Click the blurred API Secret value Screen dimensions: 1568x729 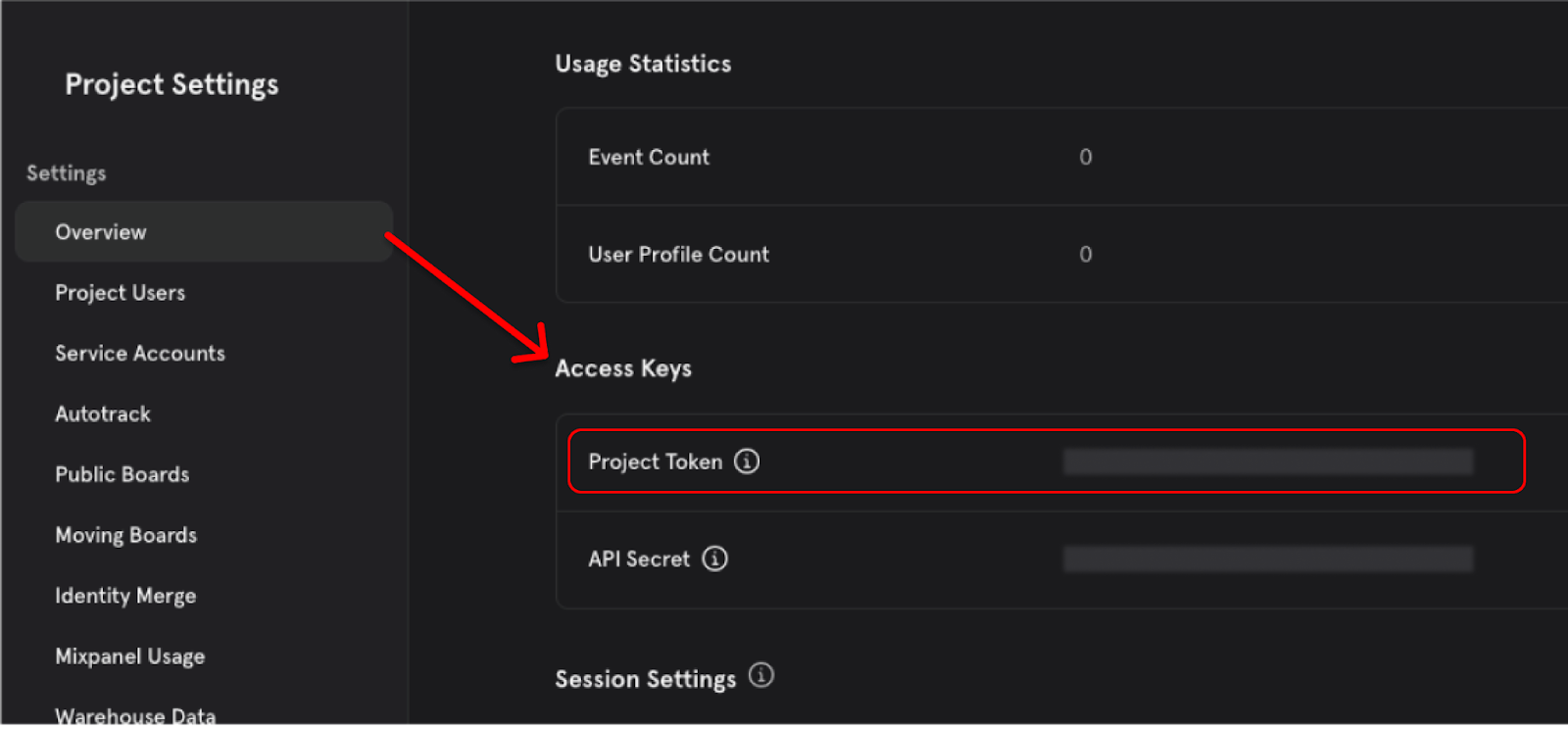point(1268,559)
